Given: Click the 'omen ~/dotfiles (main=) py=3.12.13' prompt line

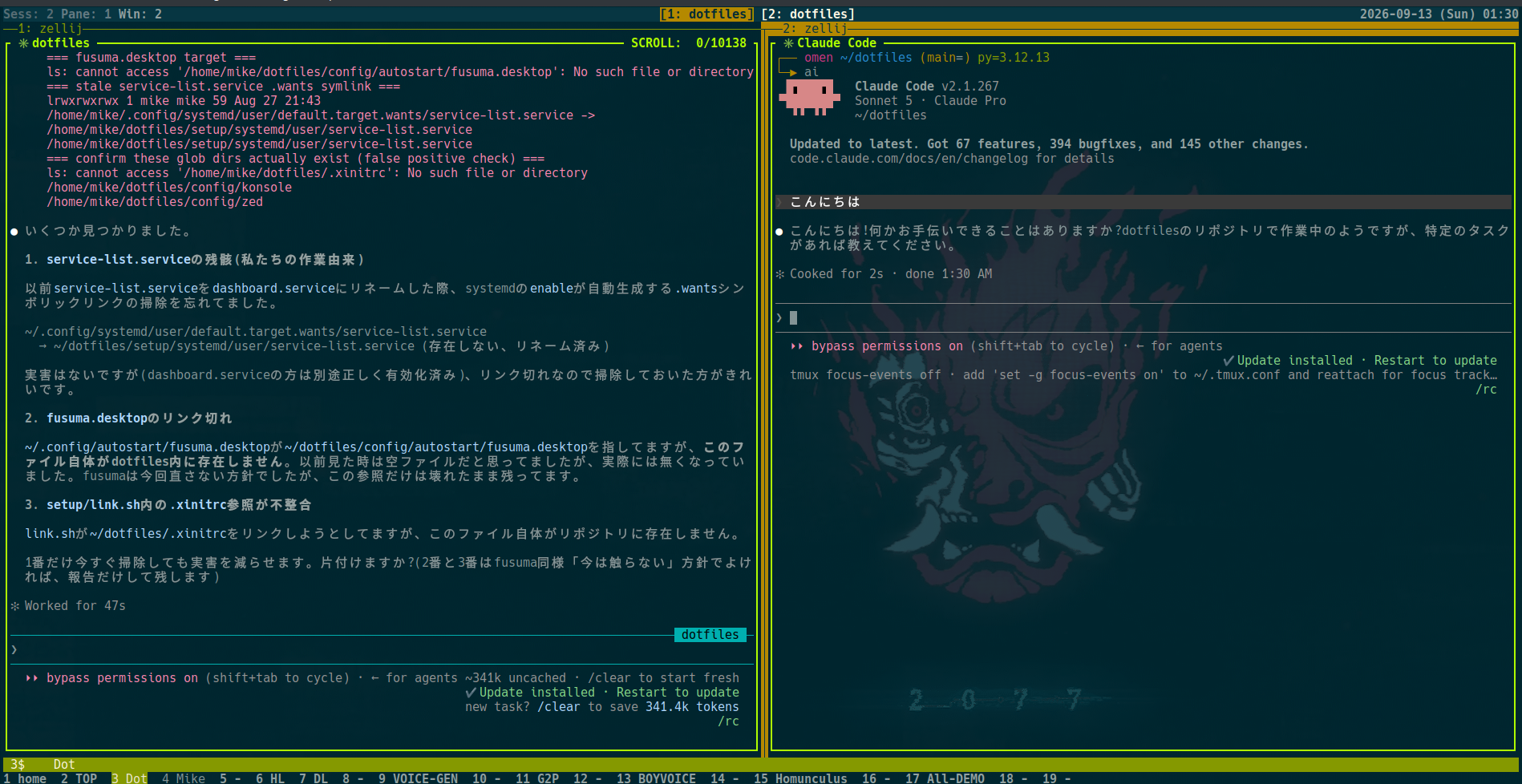Looking at the screenshot, I should [927, 58].
